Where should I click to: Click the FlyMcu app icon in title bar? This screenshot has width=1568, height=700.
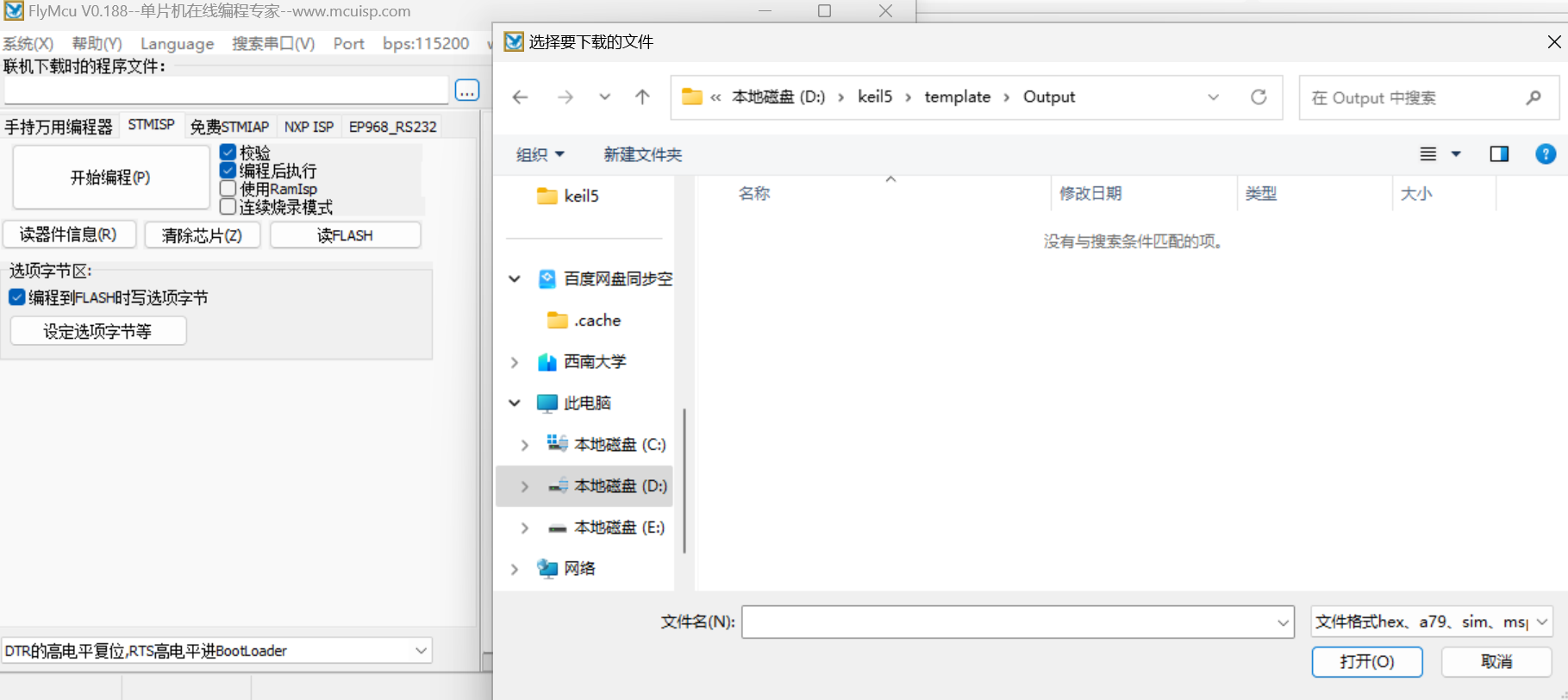[14, 11]
